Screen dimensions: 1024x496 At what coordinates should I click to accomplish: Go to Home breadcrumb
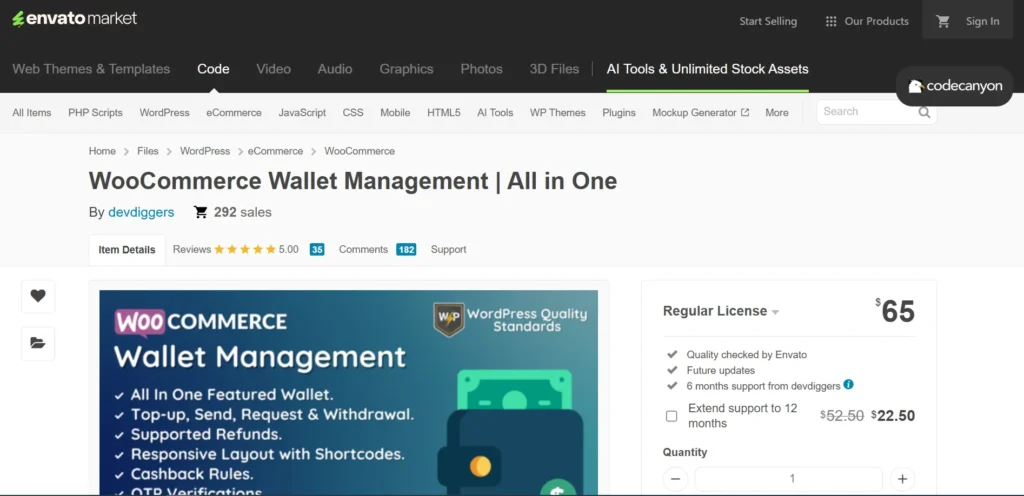pyautogui.click(x=102, y=151)
